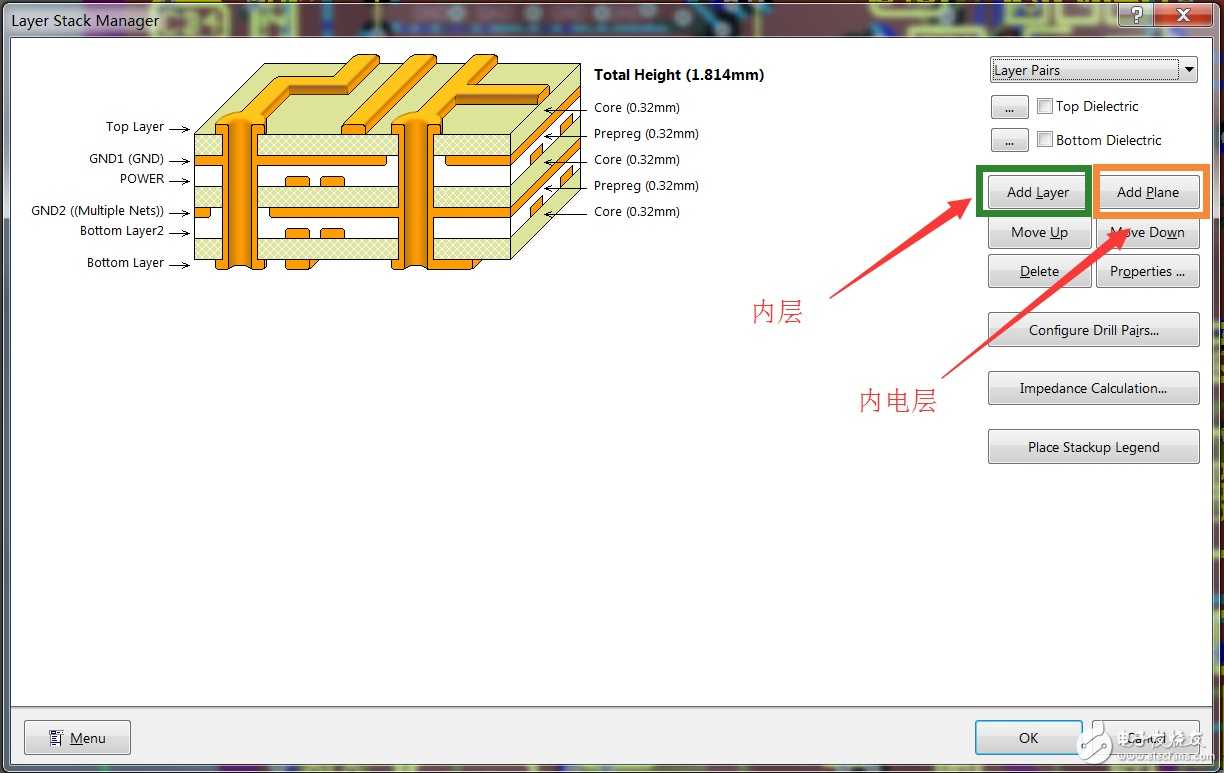The width and height of the screenshot is (1224, 773).
Task: Click the middle Core (0.32mm) label
Action: click(x=637, y=159)
